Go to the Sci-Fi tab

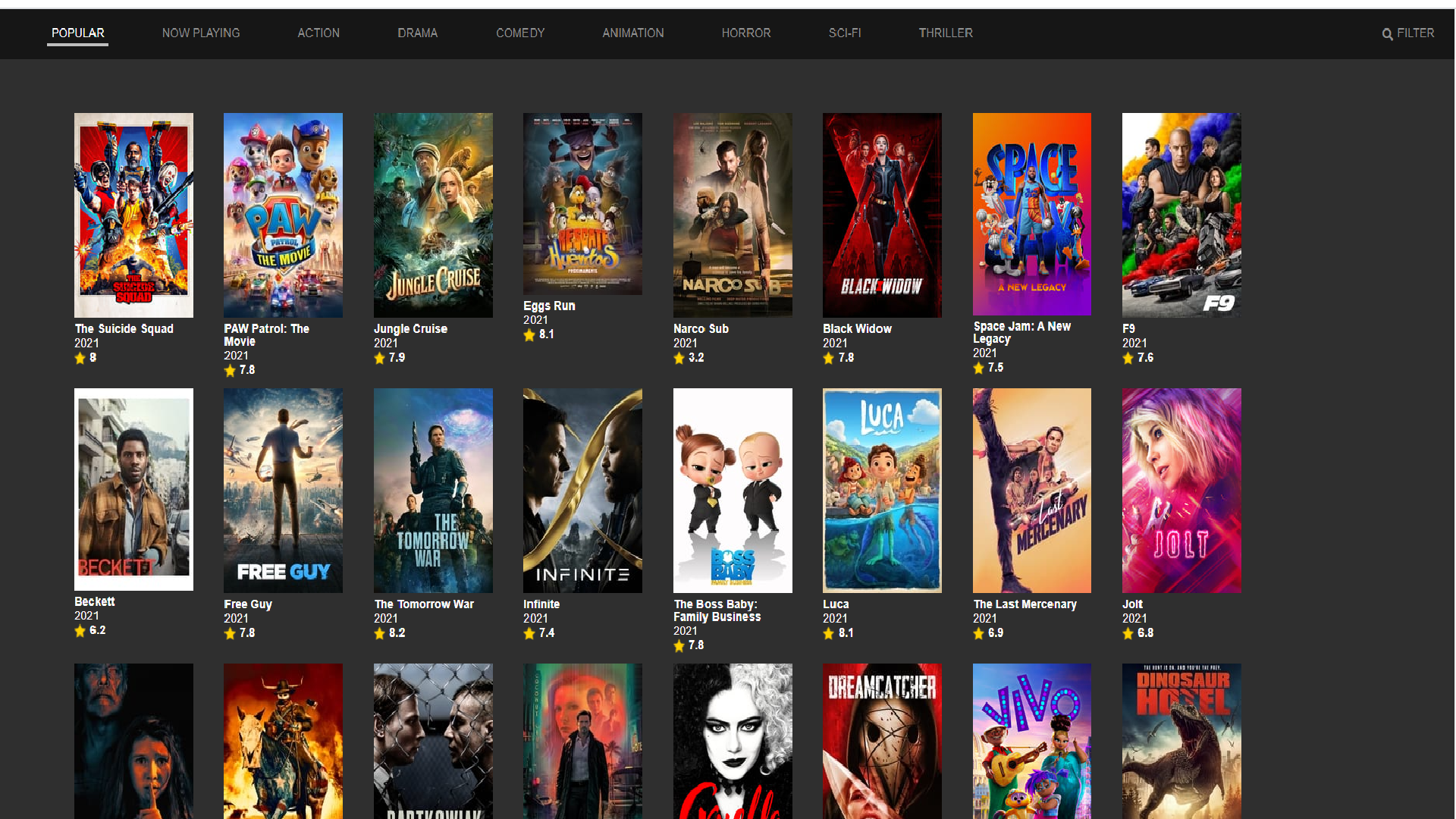(x=844, y=33)
